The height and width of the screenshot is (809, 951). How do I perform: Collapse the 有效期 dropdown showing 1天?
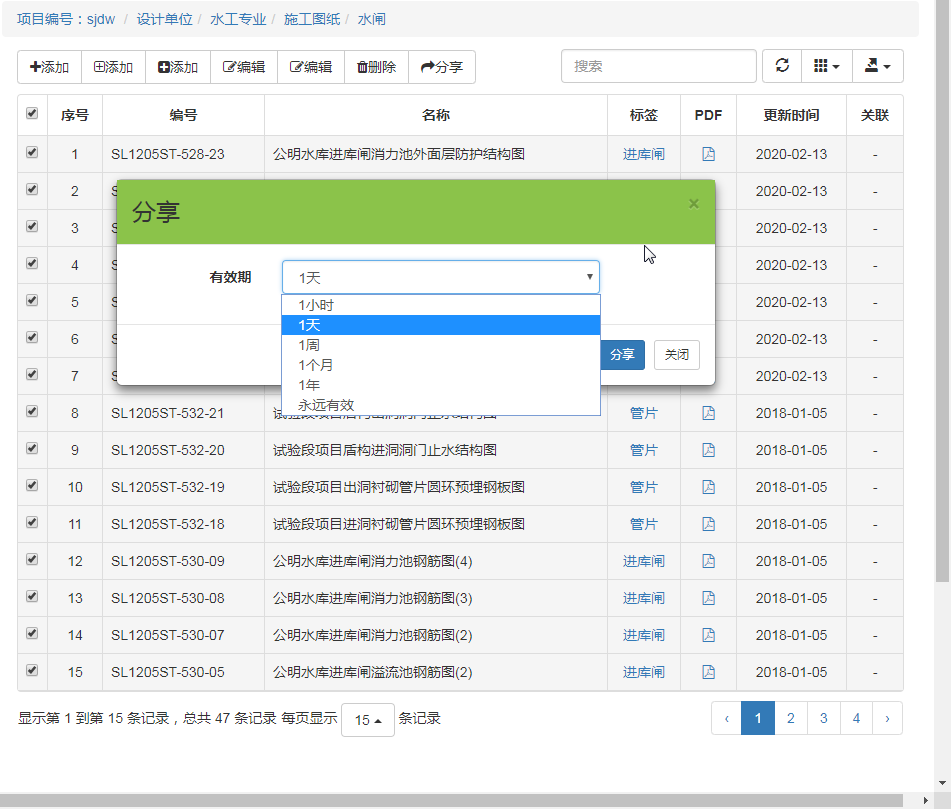[440, 277]
